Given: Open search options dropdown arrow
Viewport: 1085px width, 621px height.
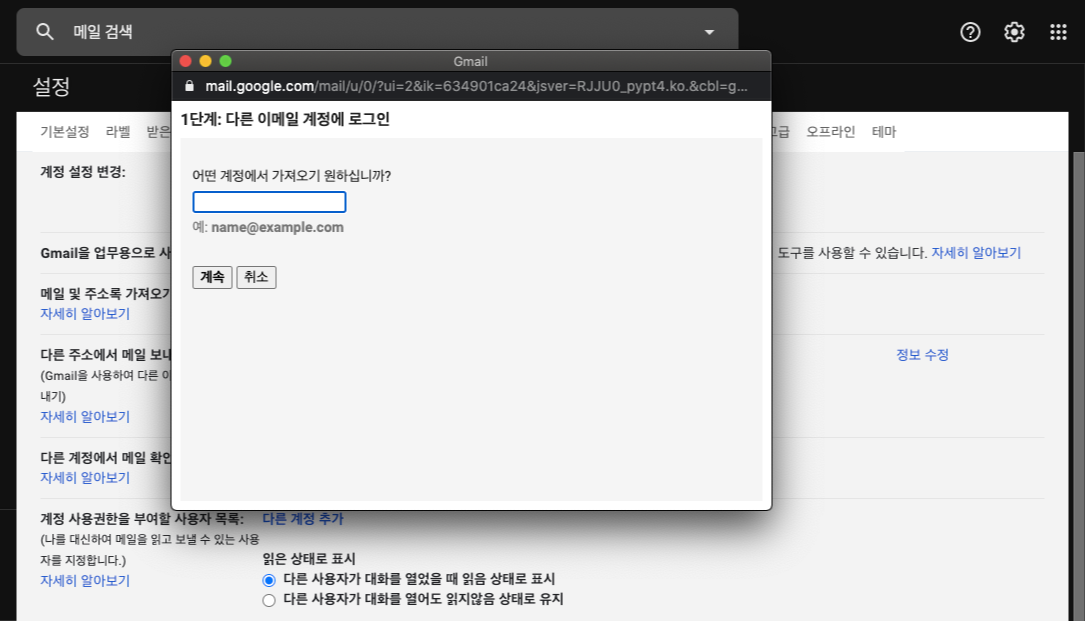Looking at the screenshot, I should (709, 32).
